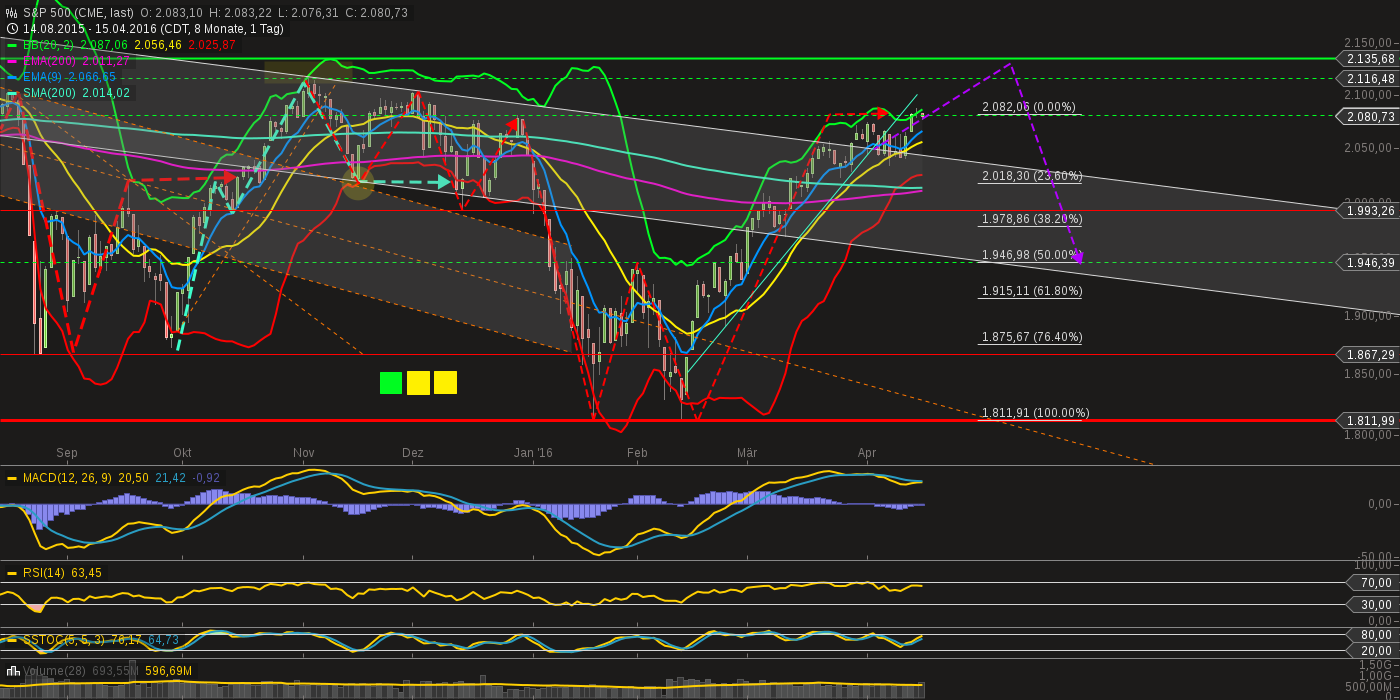Screen dimensions: 1400x700
Task: Click the Feb month label on time axis
Action: click(x=637, y=453)
